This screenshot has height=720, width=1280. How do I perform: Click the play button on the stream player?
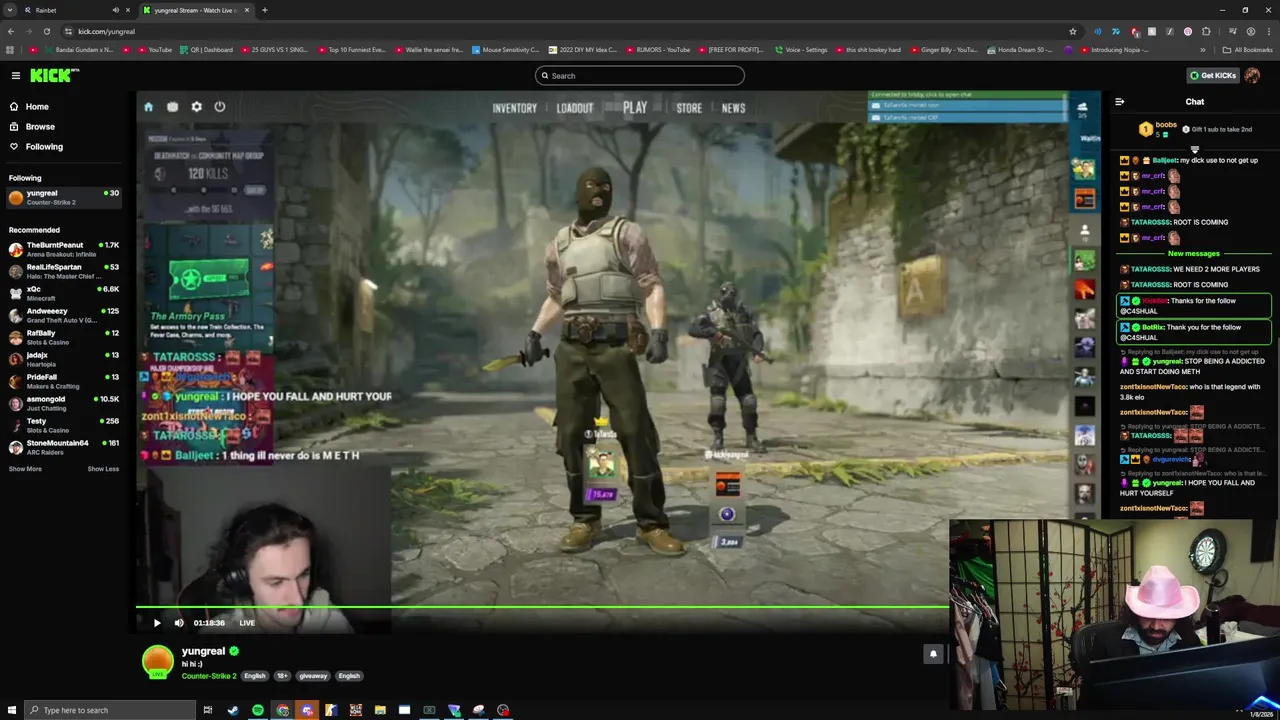click(x=157, y=623)
